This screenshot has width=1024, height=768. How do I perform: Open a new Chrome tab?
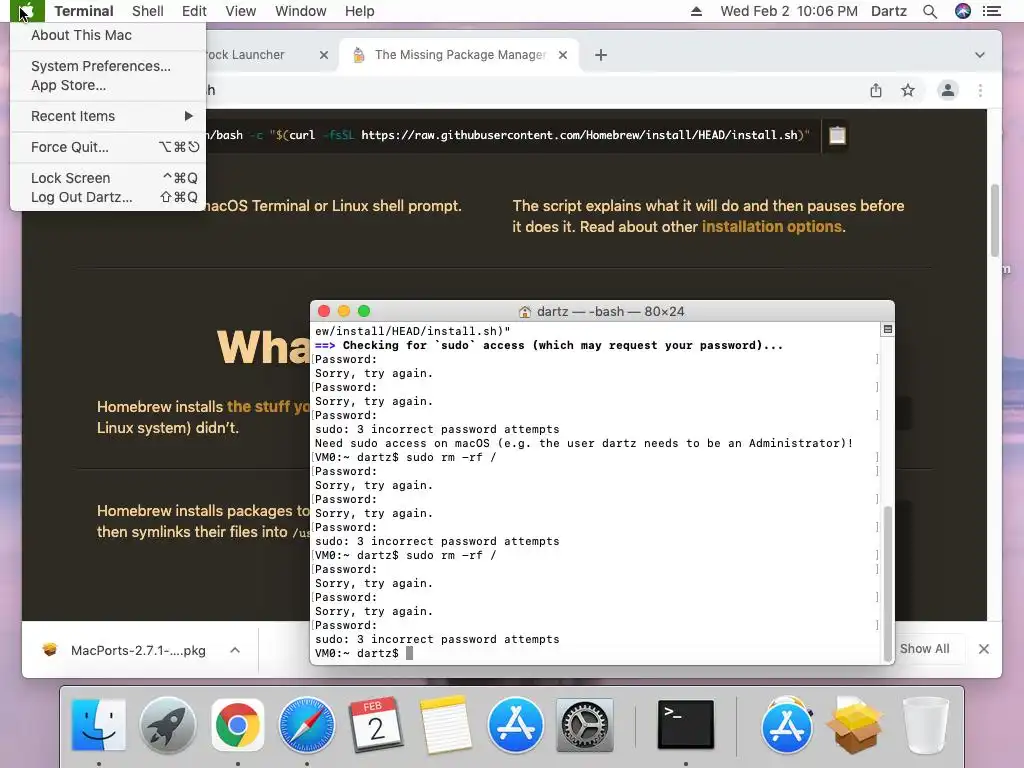[601, 55]
